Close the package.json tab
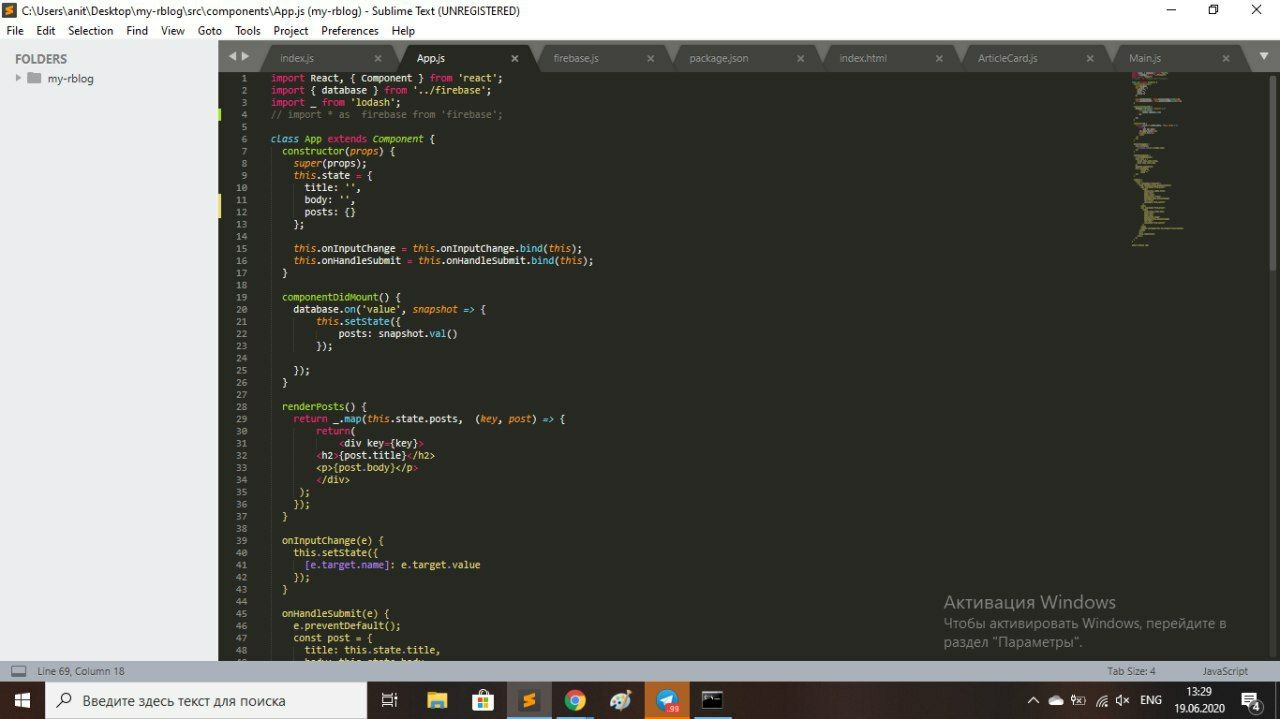This screenshot has height=719, width=1280. click(x=801, y=59)
